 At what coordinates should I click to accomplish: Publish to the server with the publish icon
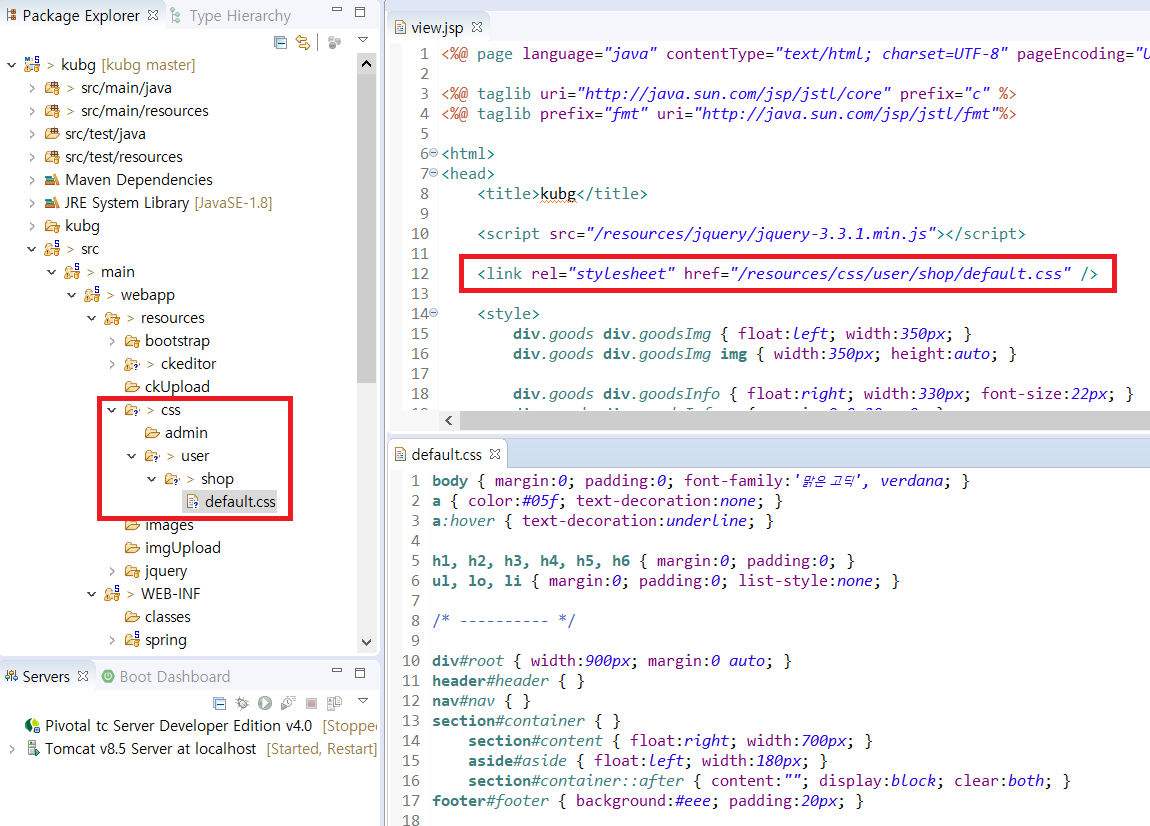click(x=334, y=703)
